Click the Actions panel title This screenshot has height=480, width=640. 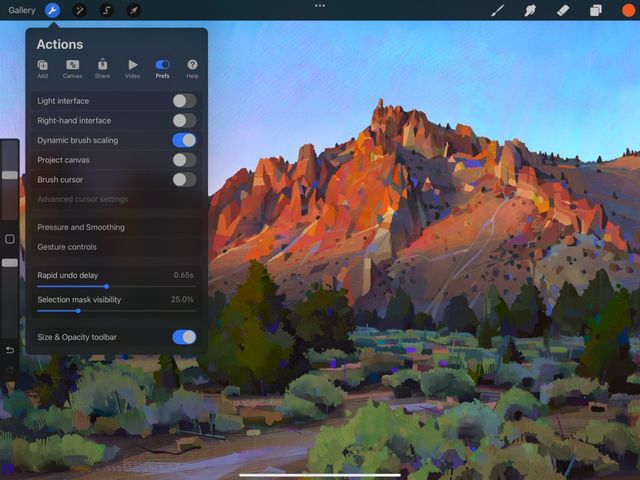(x=60, y=44)
